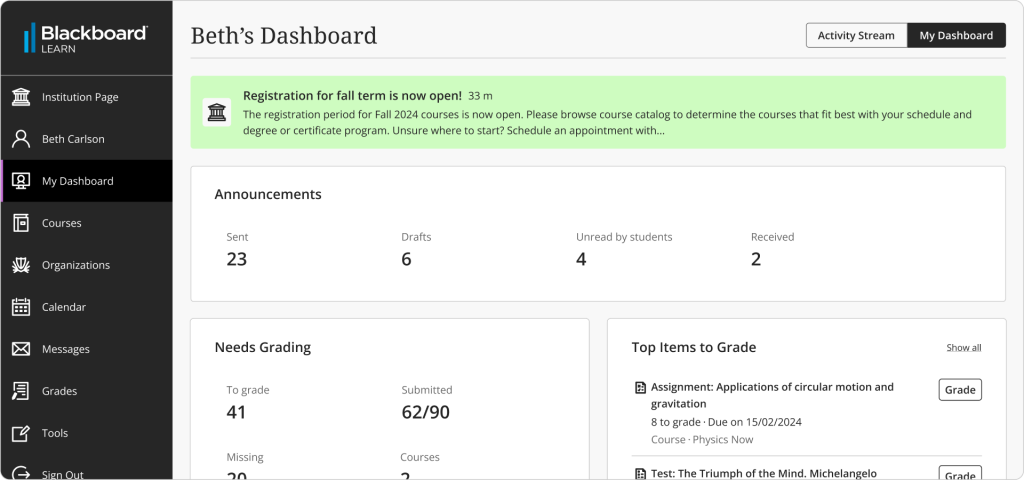Open the Tools pencil icon
Screen dimensions: 1024x480
(x=21, y=433)
